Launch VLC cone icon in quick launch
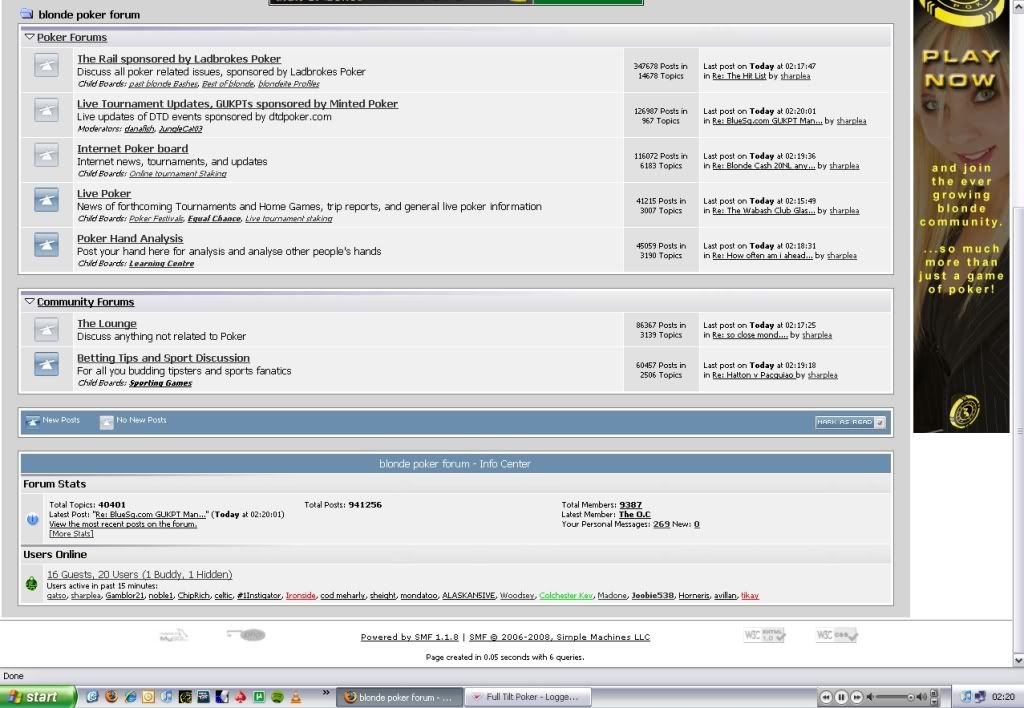1024x708 pixels. click(x=296, y=697)
